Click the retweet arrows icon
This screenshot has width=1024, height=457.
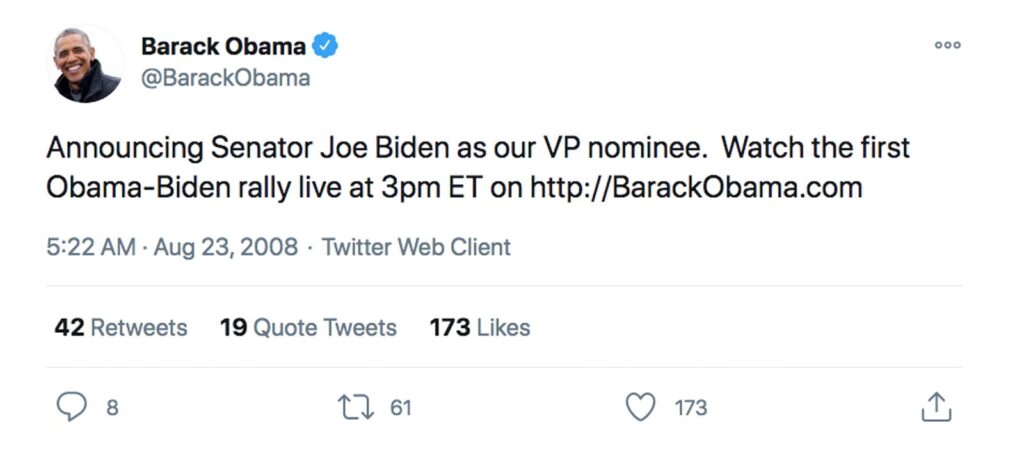pos(355,407)
